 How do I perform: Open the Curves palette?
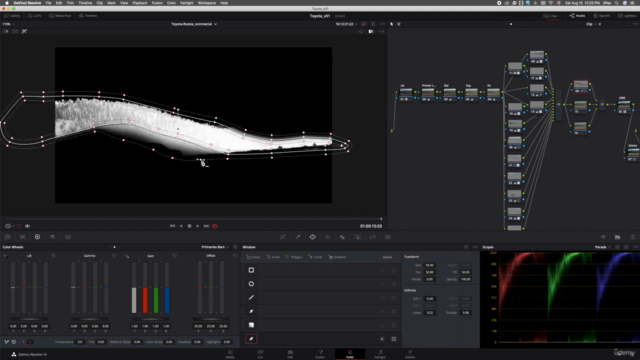tap(282, 237)
